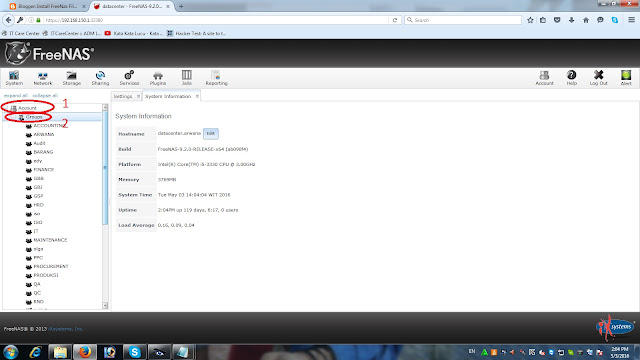Click the taskbar clock
The width and height of the screenshot is (640, 360).
[620, 353]
